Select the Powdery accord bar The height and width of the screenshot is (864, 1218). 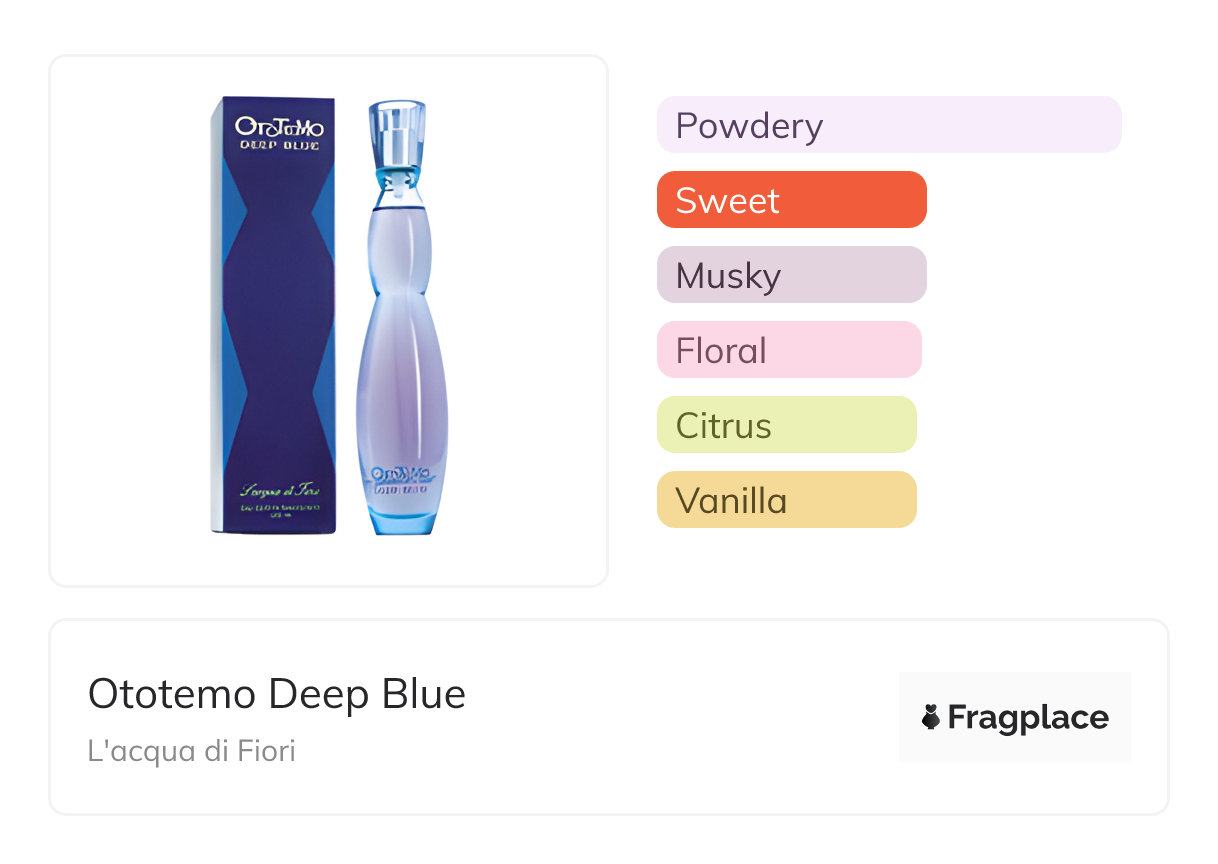point(888,125)
